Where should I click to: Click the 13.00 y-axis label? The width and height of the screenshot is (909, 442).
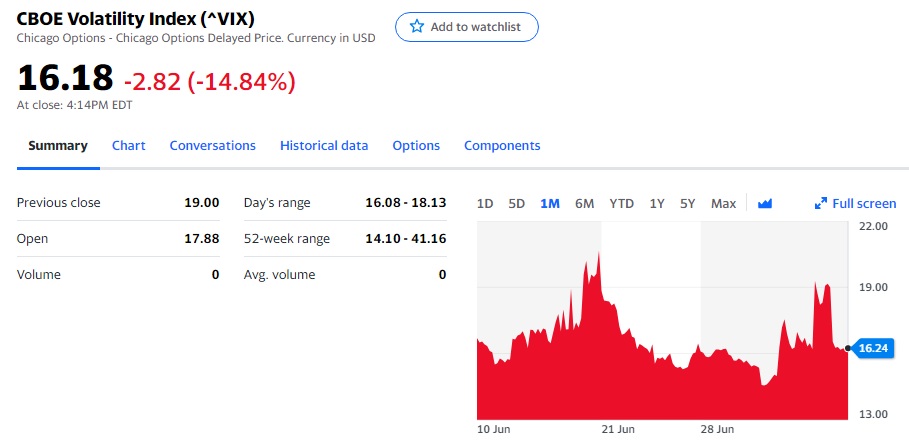point(873,414)
